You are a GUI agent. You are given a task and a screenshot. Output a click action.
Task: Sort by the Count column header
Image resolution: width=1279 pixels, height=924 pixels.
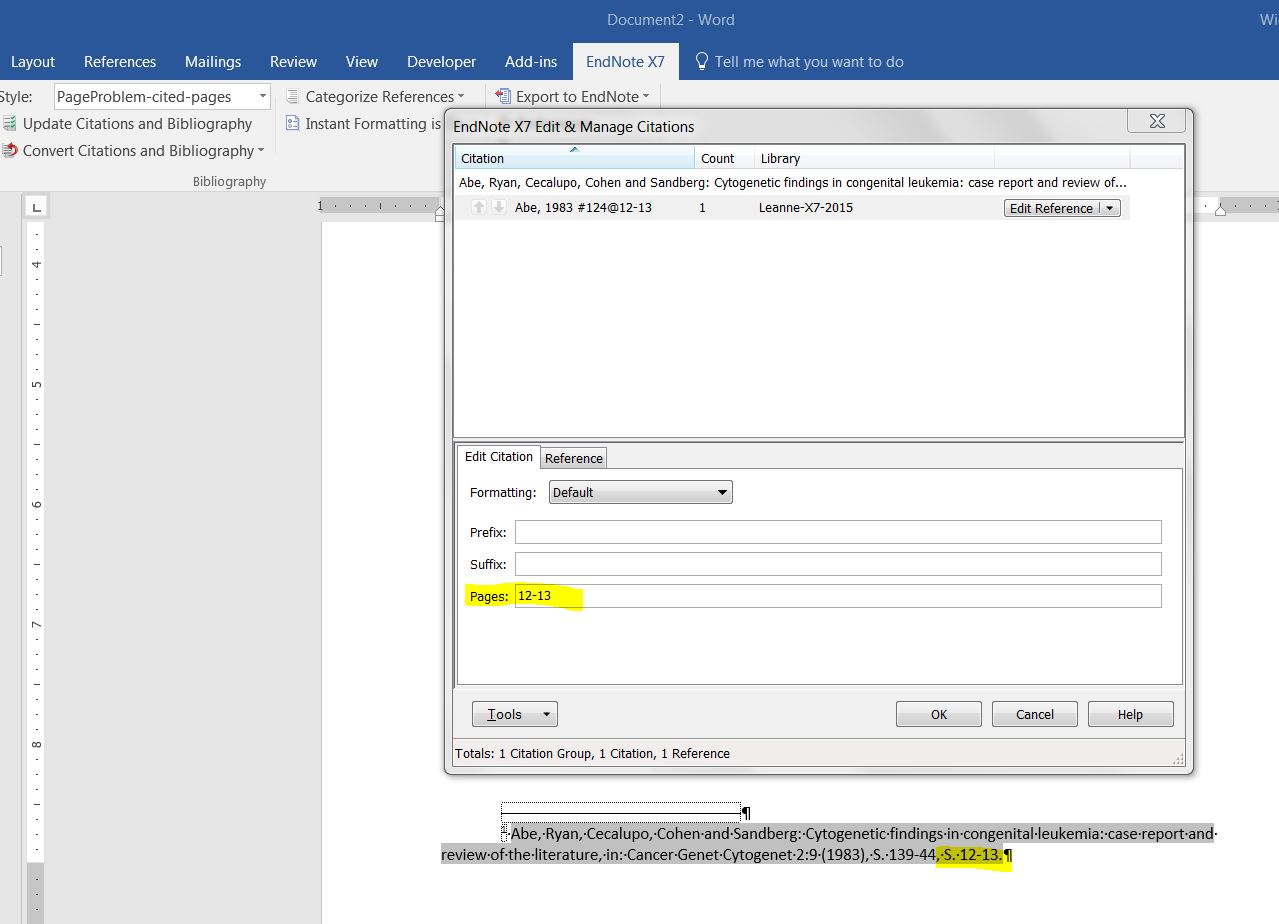pyautogui.click(x=724, y=158)
